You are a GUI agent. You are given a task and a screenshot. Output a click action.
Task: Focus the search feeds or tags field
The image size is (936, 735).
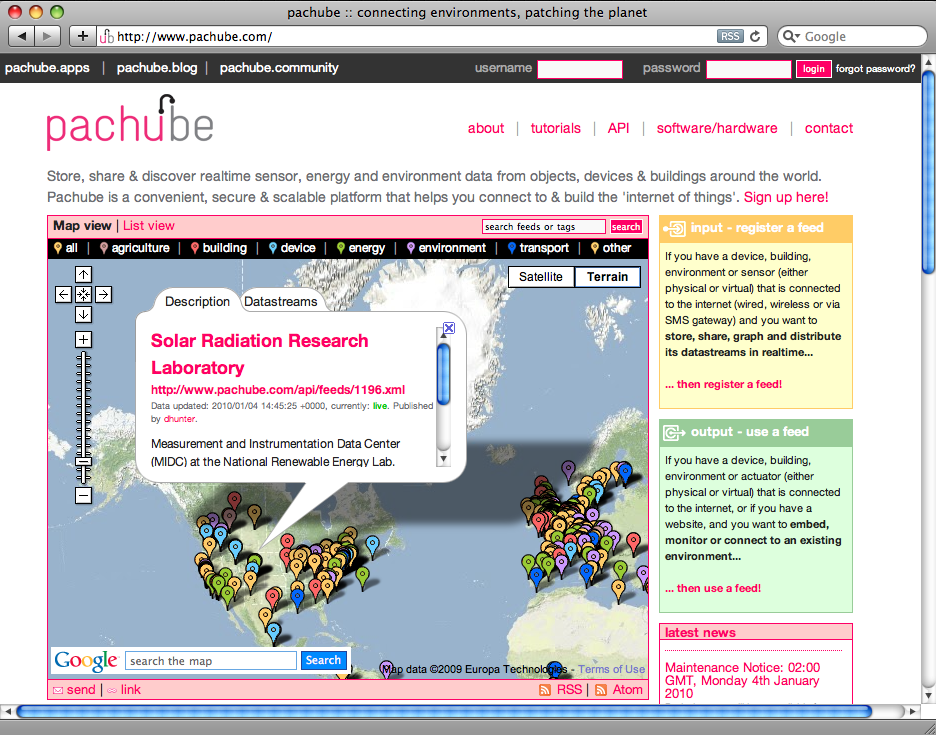click(x=544, y=226)
